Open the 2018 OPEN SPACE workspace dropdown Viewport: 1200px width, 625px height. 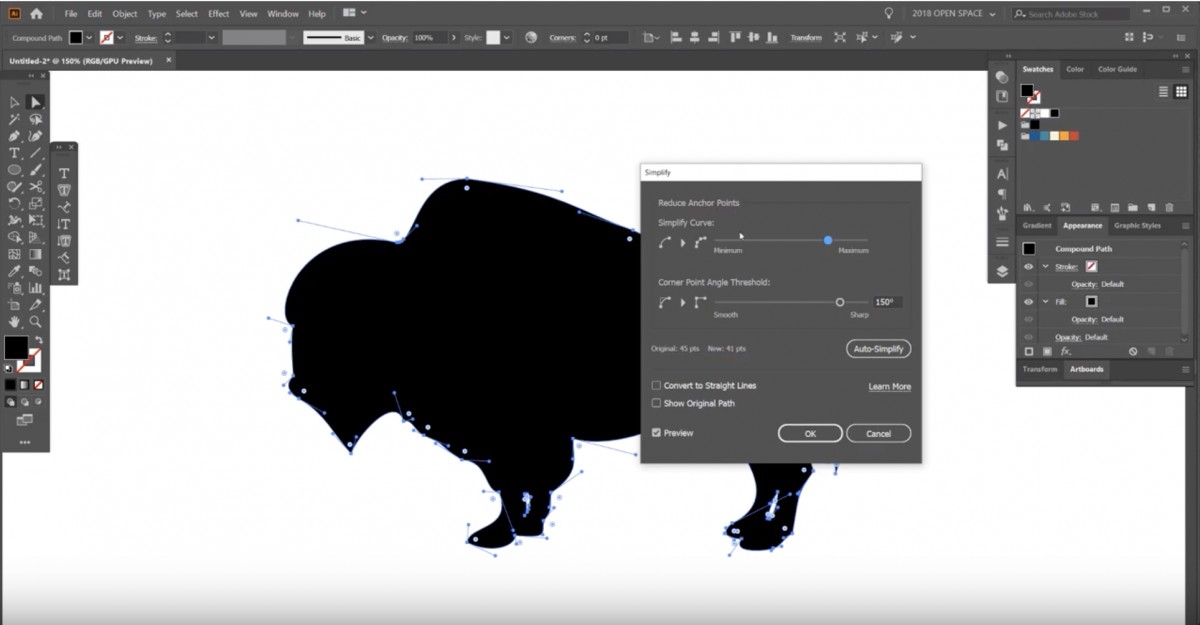click(x=953, y=14)
